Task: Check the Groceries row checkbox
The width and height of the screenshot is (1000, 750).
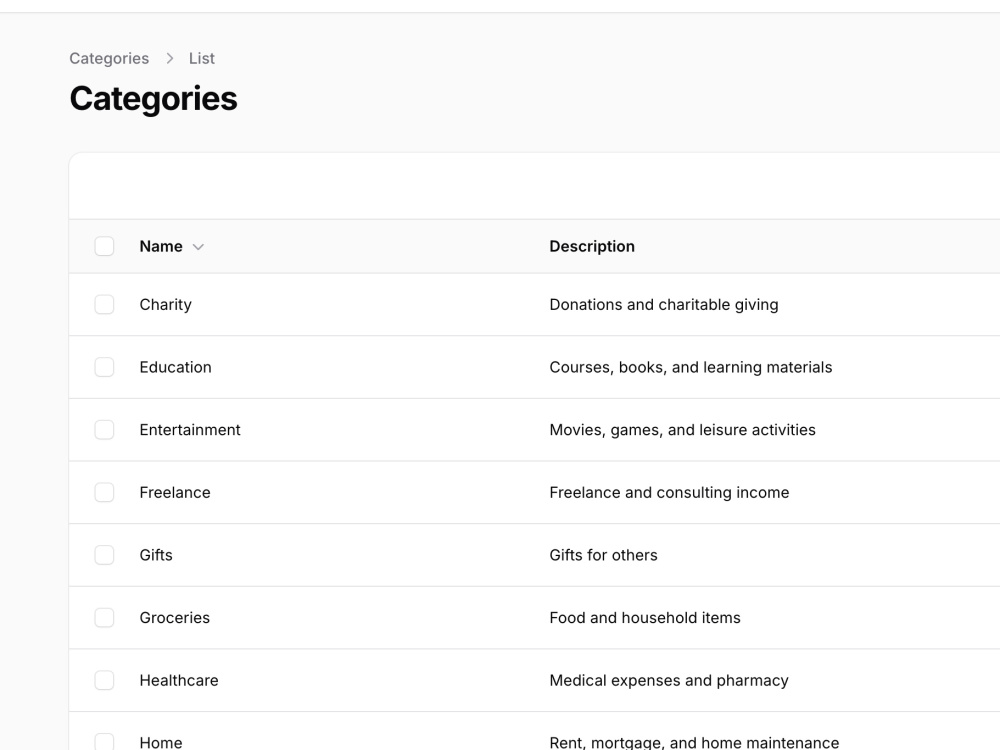Action: [105, 617]
